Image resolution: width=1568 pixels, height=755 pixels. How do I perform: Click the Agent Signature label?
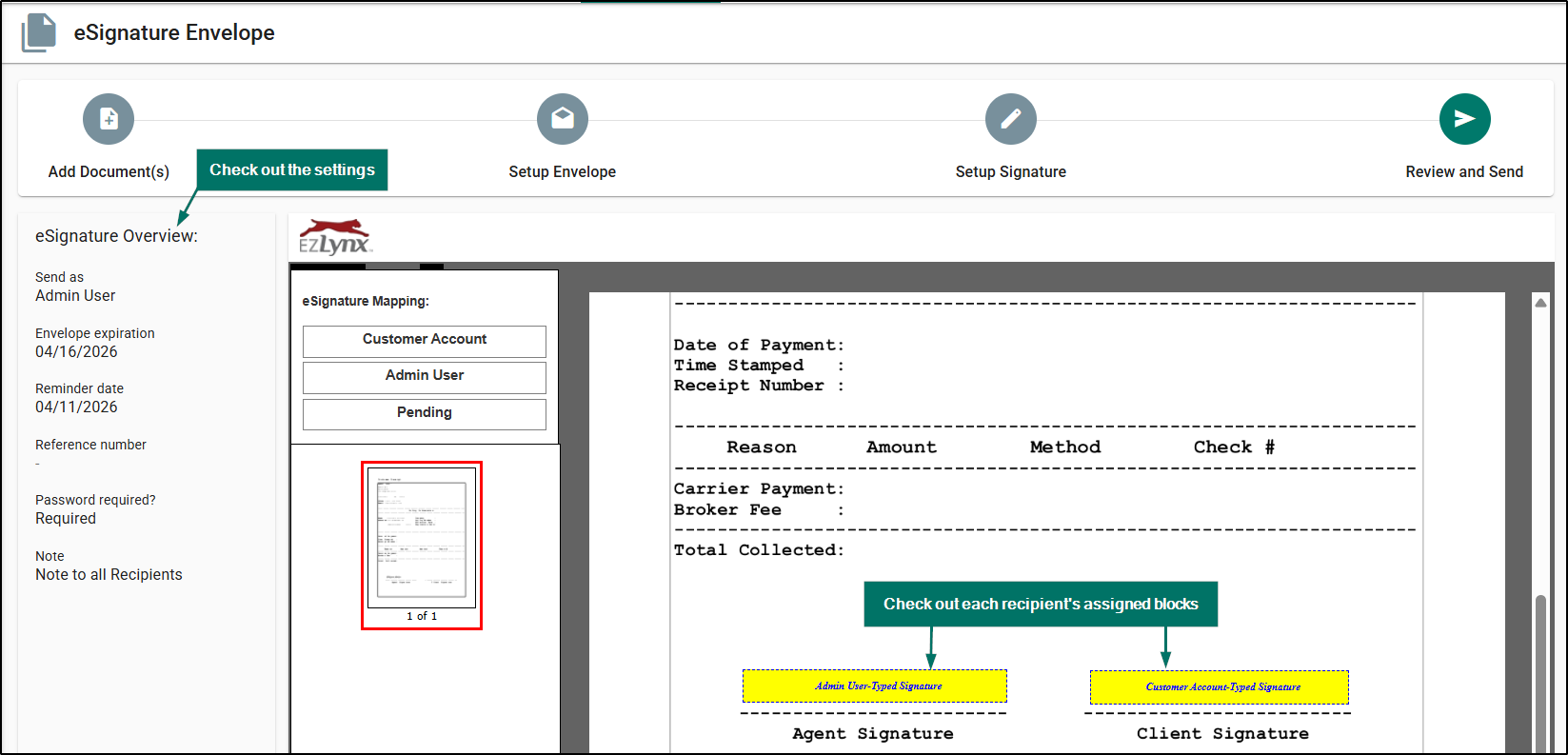(x=873, y=733)
